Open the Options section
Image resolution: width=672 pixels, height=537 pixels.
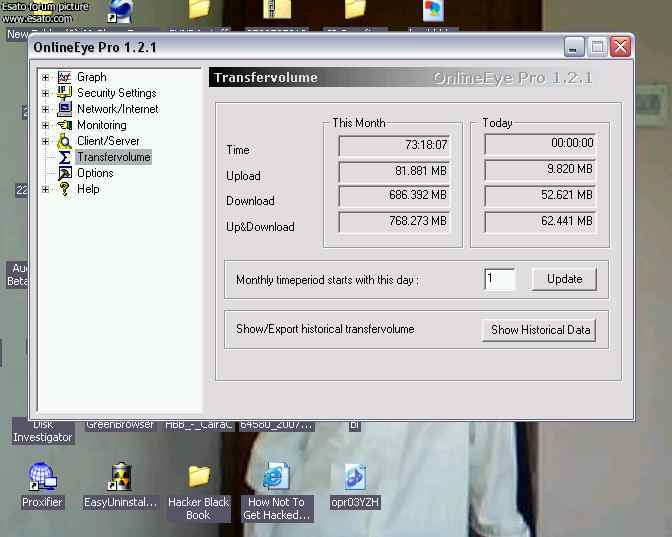(x=95, y=173)
